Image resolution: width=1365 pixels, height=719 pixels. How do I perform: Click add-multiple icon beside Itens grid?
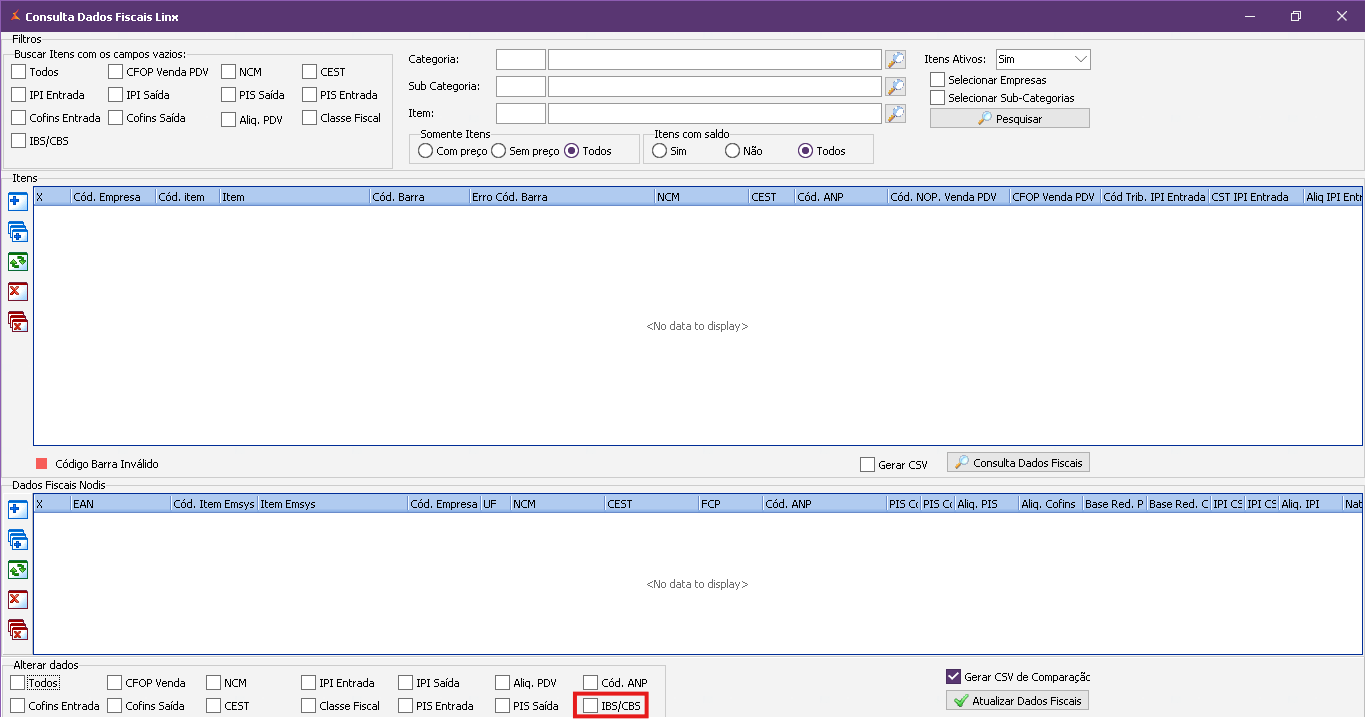[17, 231]
